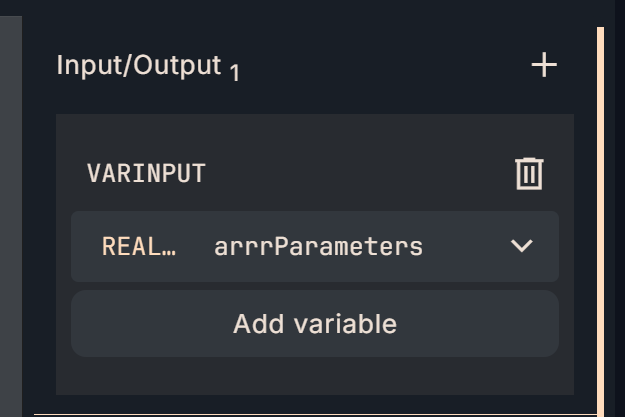Add another variable to VARINPUT
This screenshot has height=417, width=625.
315,324
